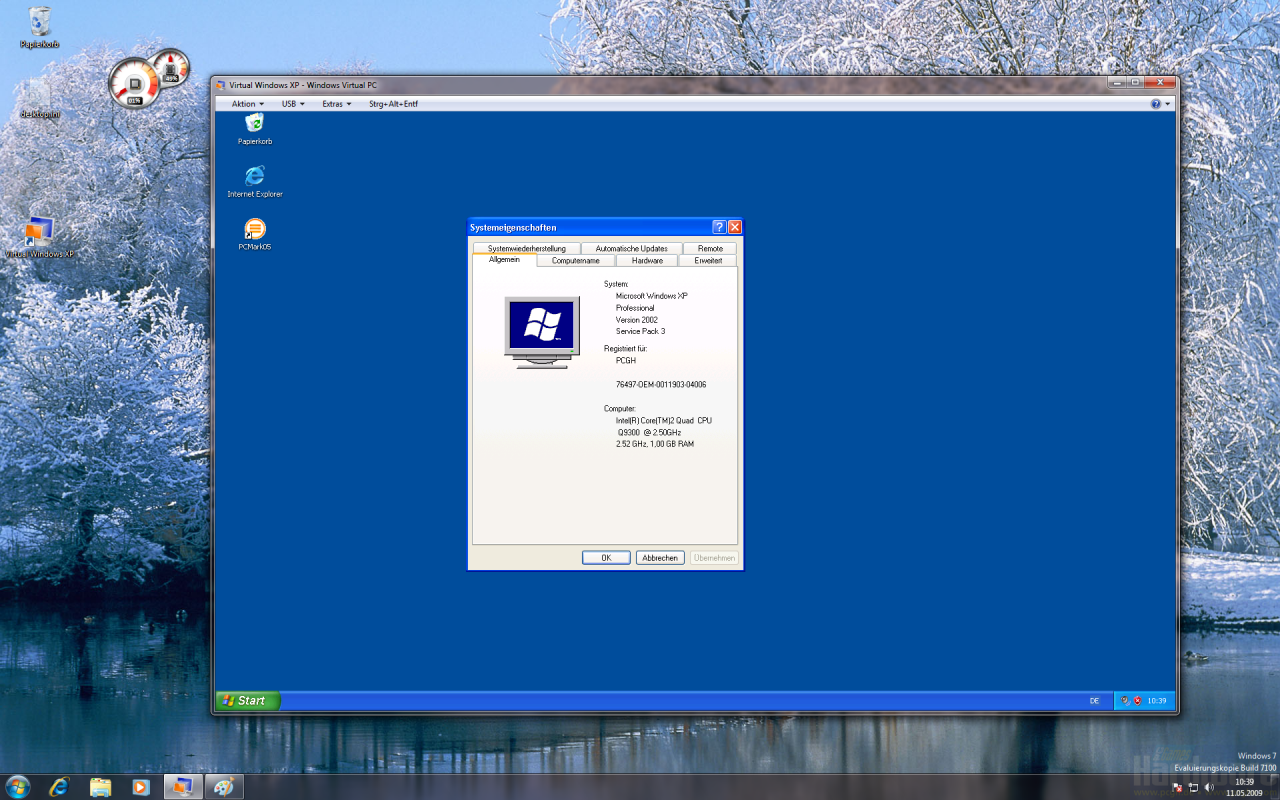This screenshot has height=800, width=1280.
Task: Open the Aktion dropdown menu
Action: coord(248,104)
